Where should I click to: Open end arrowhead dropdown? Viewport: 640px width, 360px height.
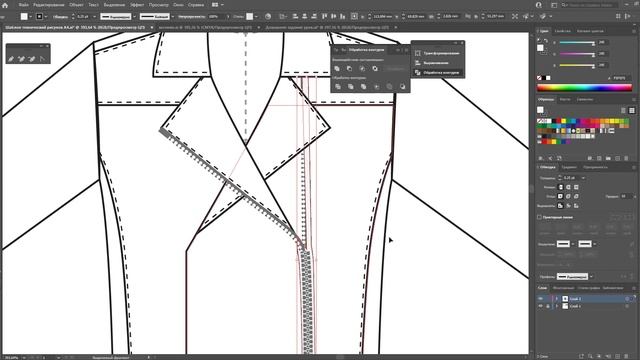coord(595,244)
